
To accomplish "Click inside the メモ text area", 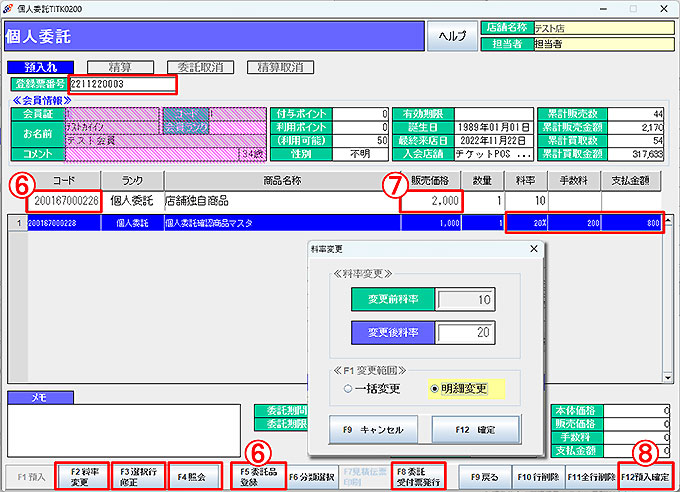I will (124, 430).
